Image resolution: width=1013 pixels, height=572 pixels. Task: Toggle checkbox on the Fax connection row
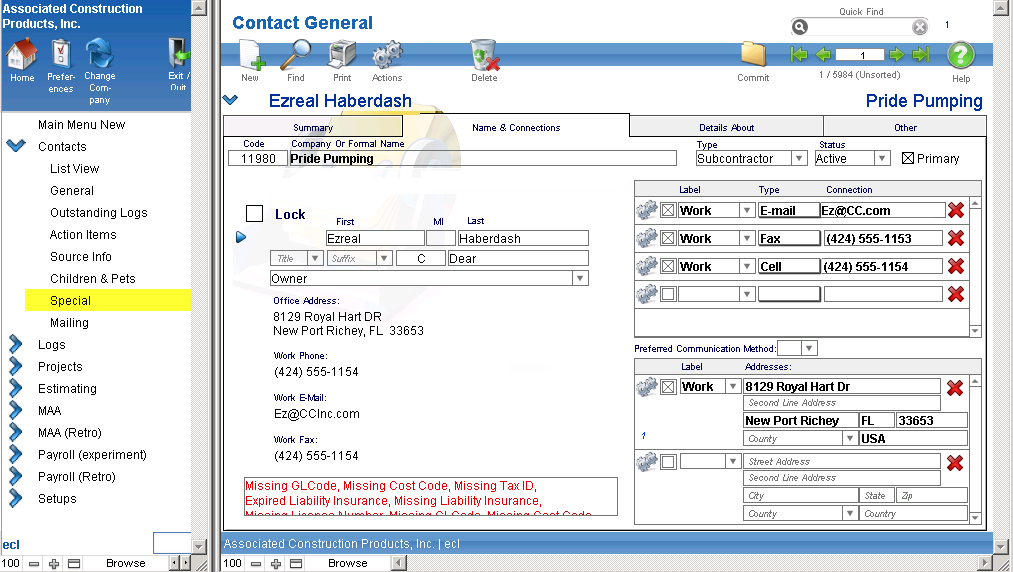(x=668, y=238)
